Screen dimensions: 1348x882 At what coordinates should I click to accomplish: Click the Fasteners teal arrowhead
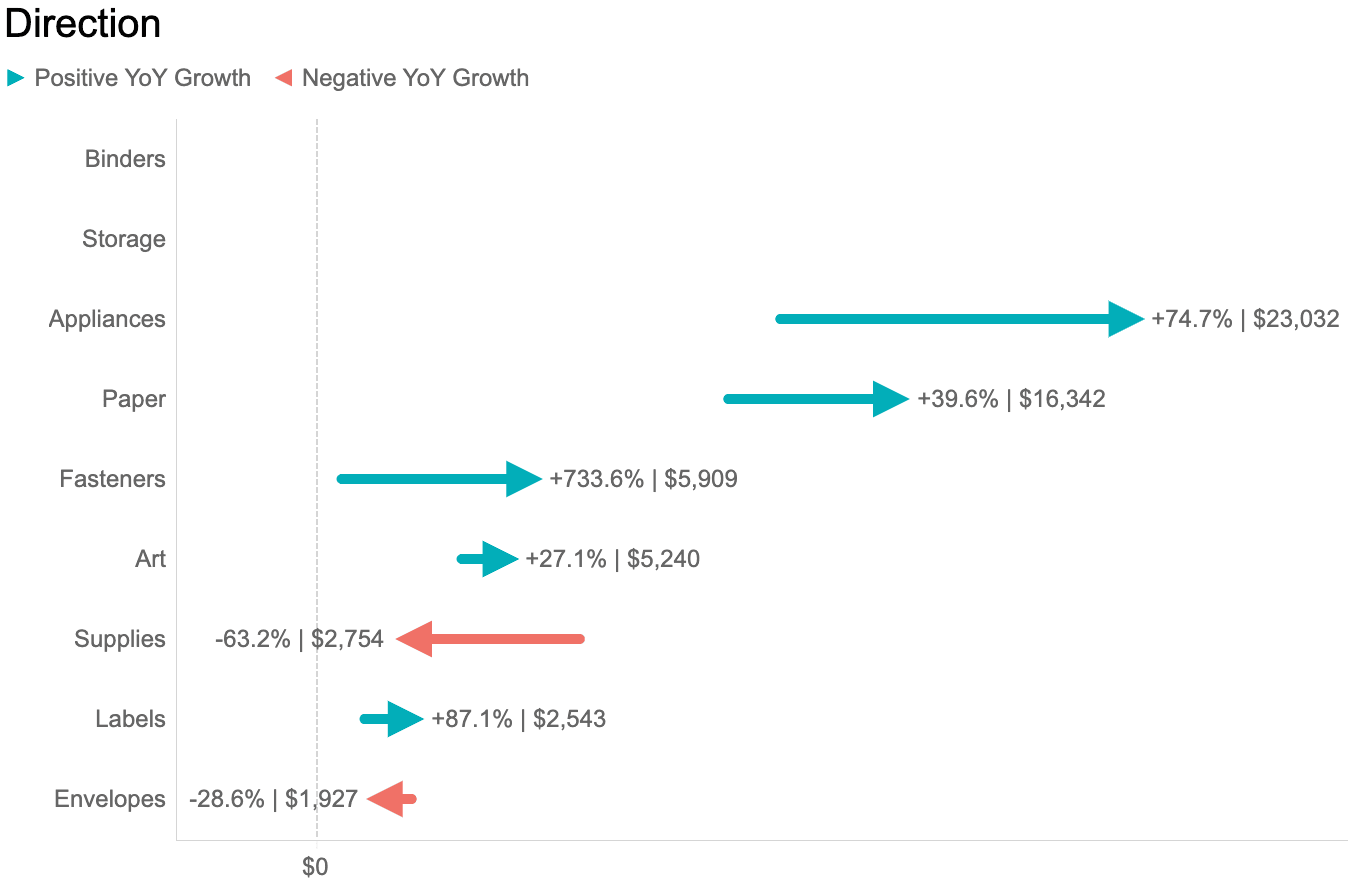pyautogui.click(x=523, y=479)
